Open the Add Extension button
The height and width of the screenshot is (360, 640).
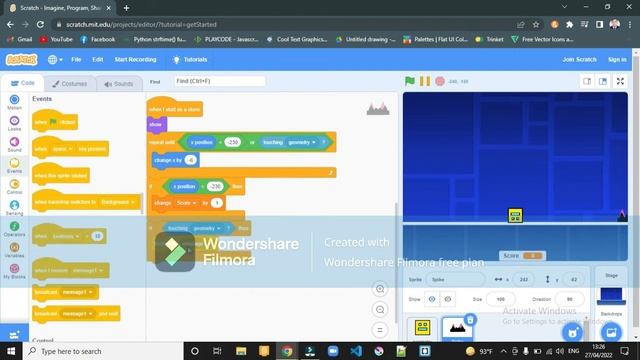(14, 334)
